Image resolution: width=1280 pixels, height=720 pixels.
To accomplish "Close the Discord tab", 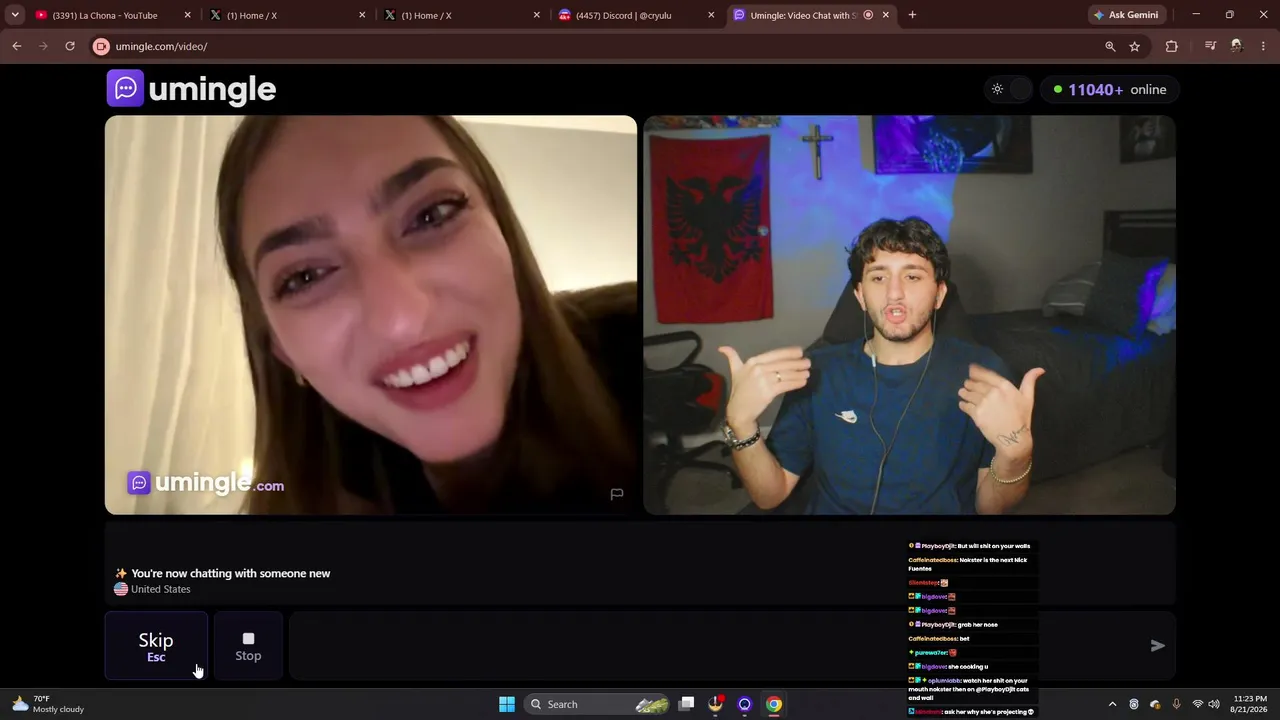I will (711, 15).
